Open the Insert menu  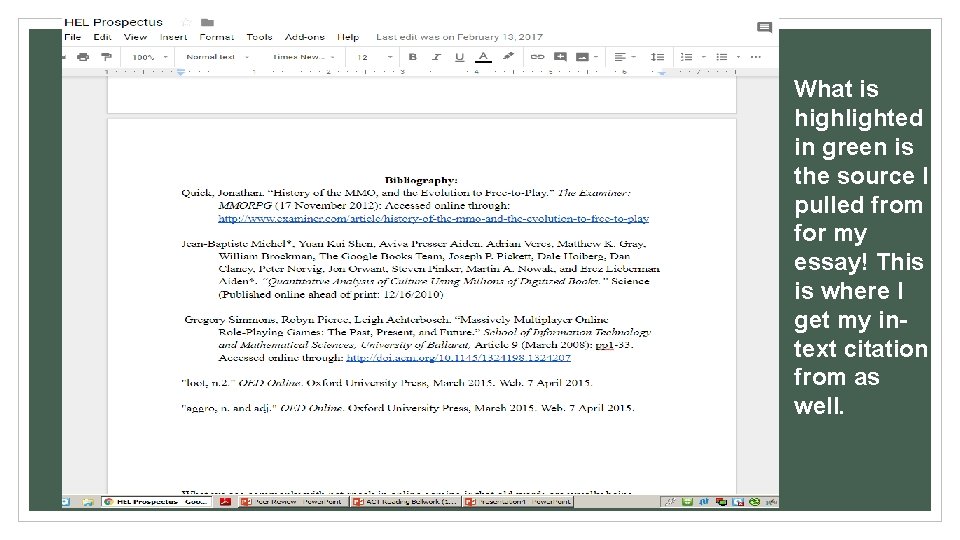click(173, 37)
